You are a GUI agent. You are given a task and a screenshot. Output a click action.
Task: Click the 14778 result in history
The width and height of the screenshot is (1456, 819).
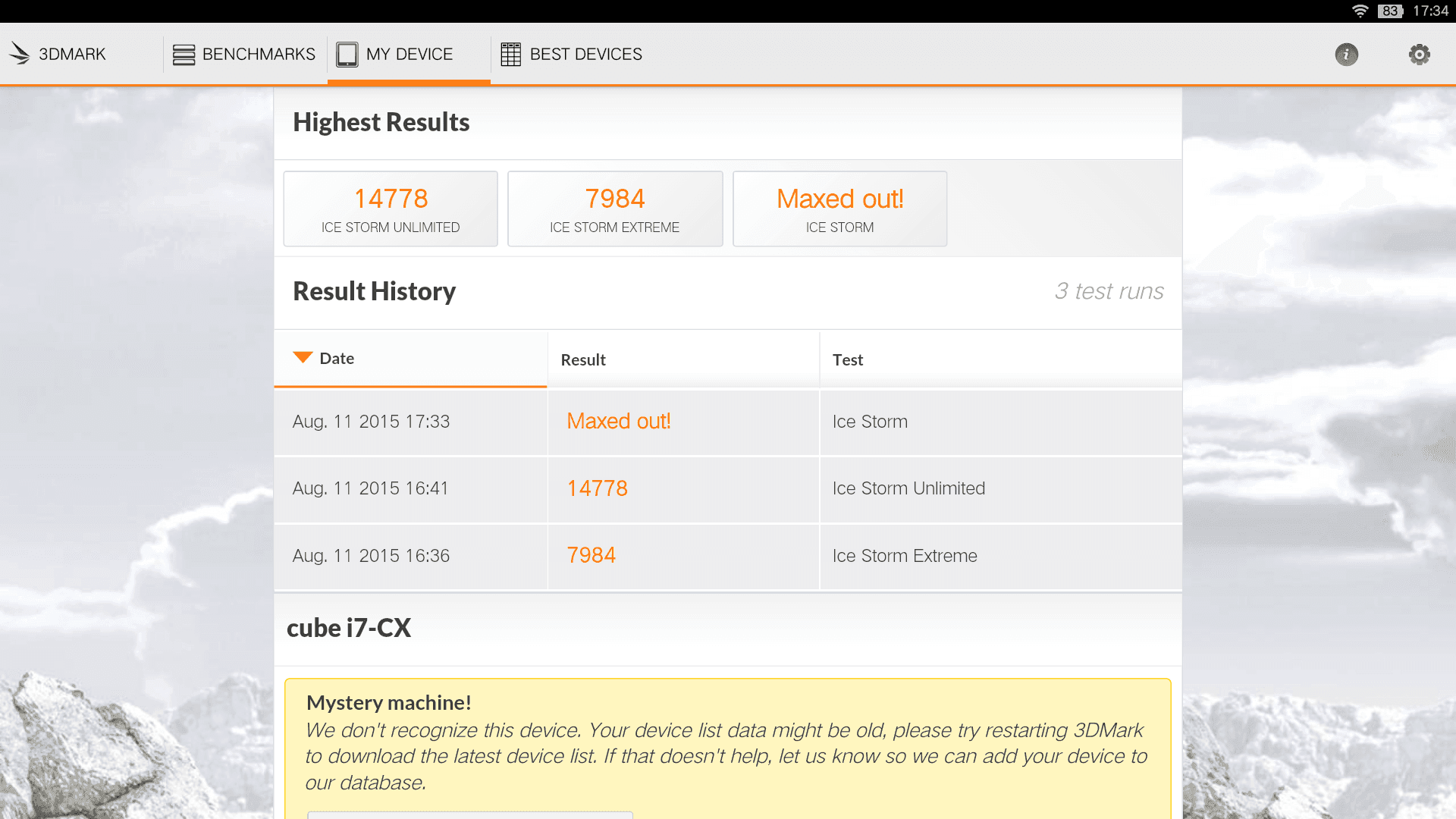click(x=598, y=488)
